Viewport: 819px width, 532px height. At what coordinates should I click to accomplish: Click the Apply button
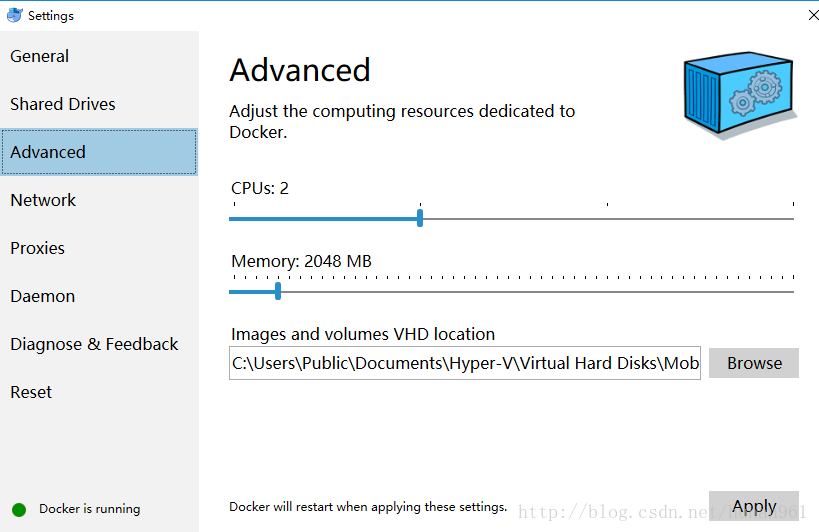[x=754, y=506]
